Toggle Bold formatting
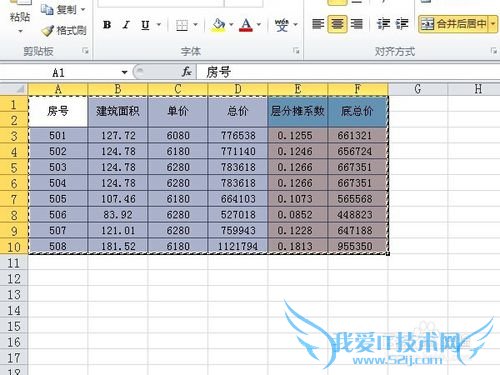The image size is (500, 375). coord(107,25)
